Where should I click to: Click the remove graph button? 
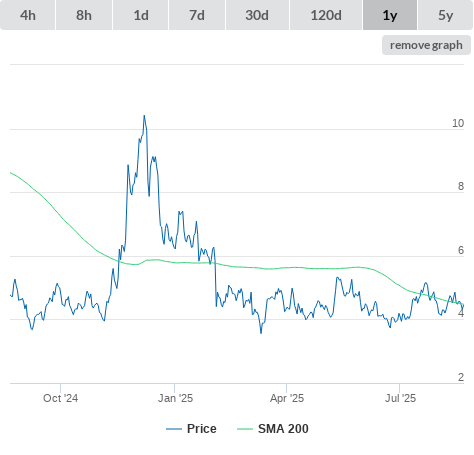point(426,45)
